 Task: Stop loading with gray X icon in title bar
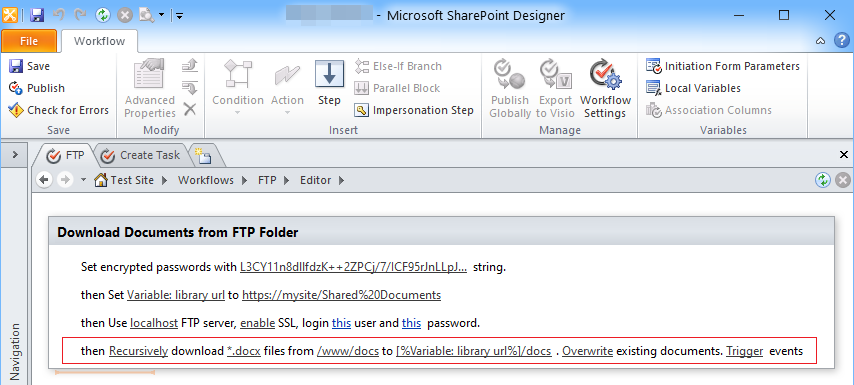125,15
